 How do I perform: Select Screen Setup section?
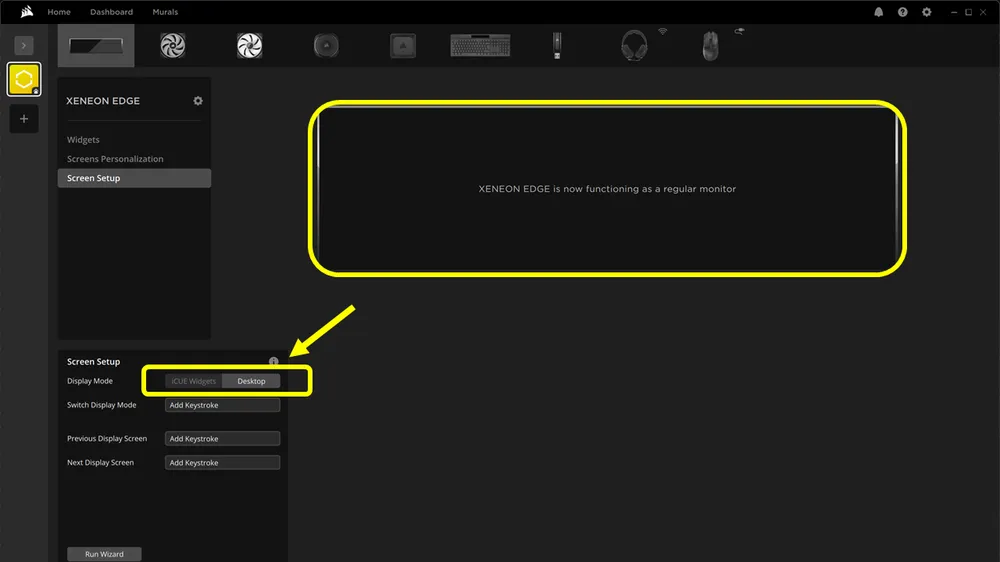point(134,178)
